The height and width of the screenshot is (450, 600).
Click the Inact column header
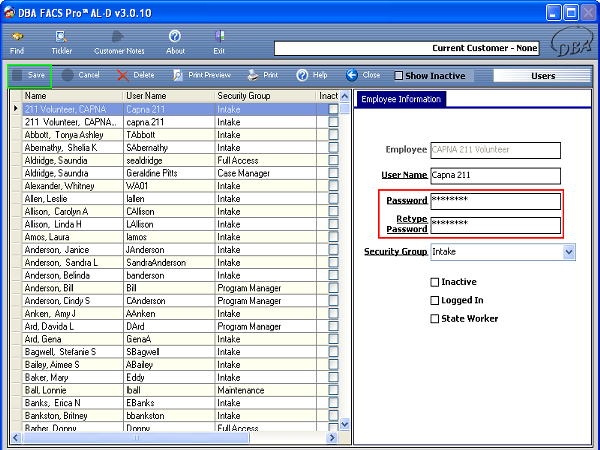(328, 96)
